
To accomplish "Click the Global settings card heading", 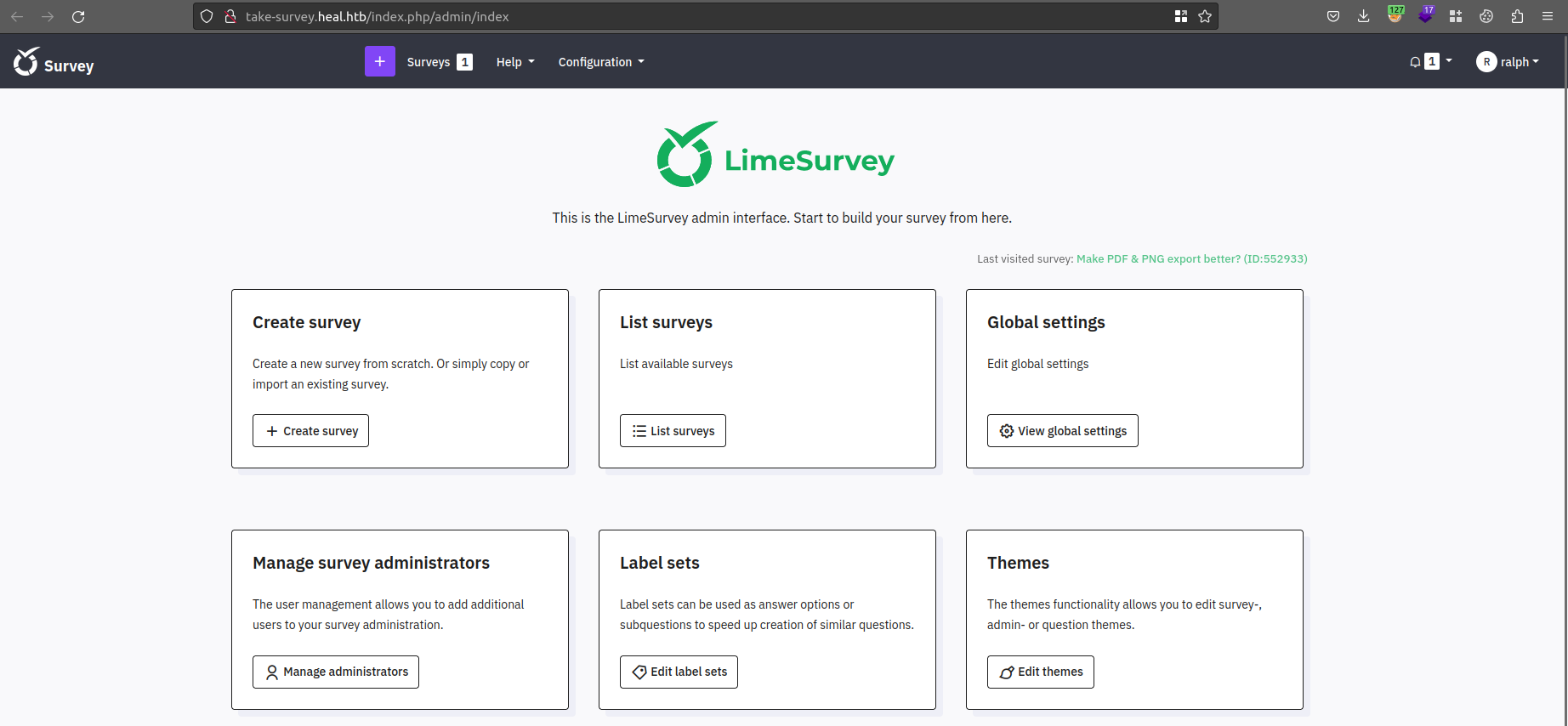I will tap(1046, 322).
